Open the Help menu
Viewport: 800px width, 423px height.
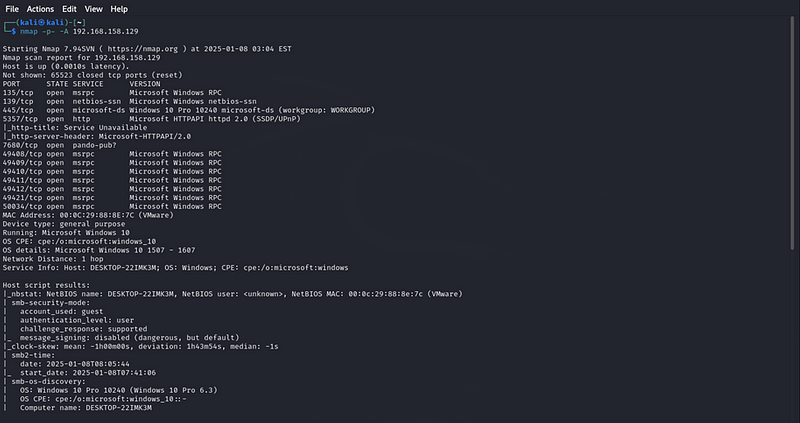119,9
